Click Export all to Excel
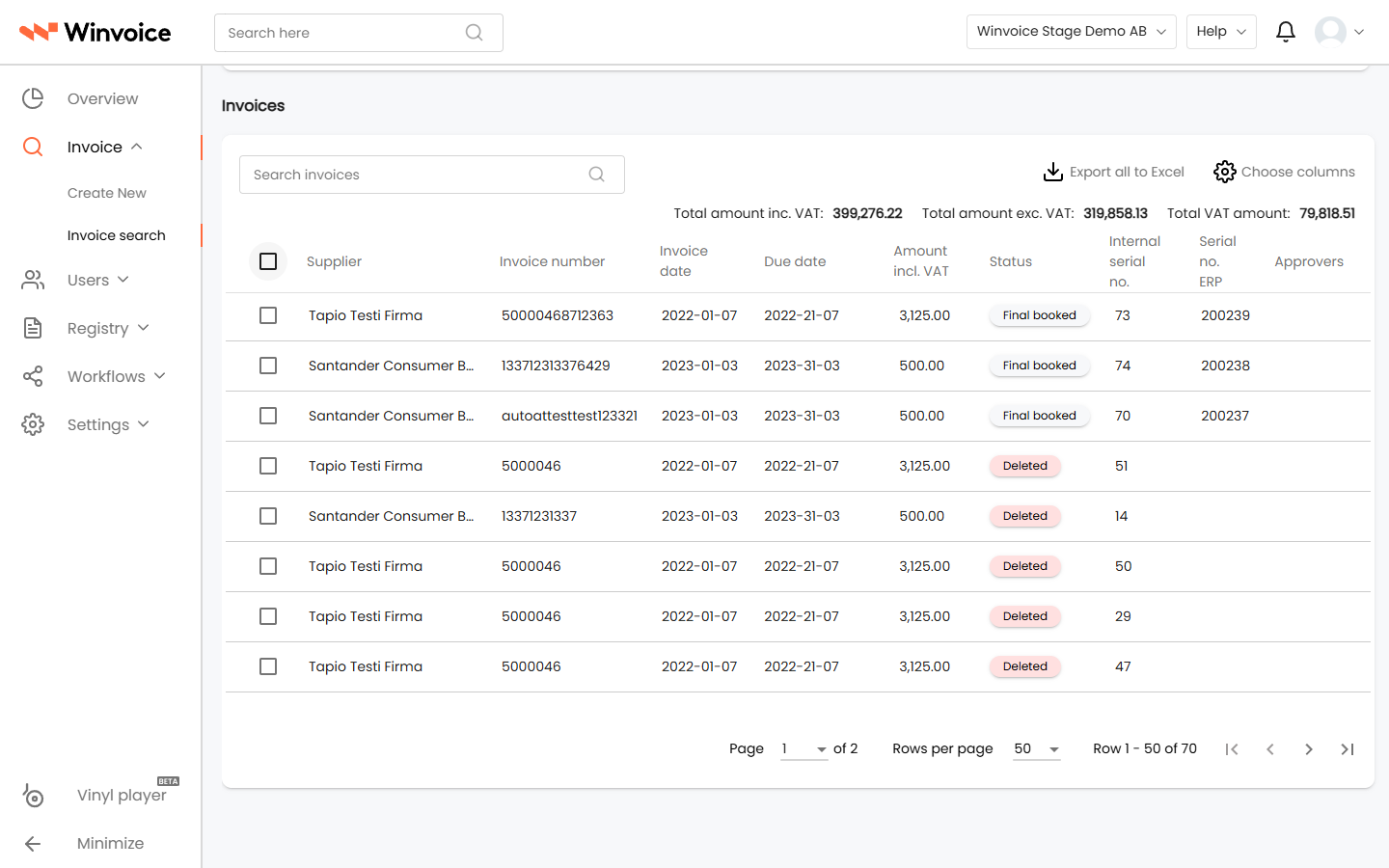Screen dimensions: 1389x868 (x=1114, y=172)
